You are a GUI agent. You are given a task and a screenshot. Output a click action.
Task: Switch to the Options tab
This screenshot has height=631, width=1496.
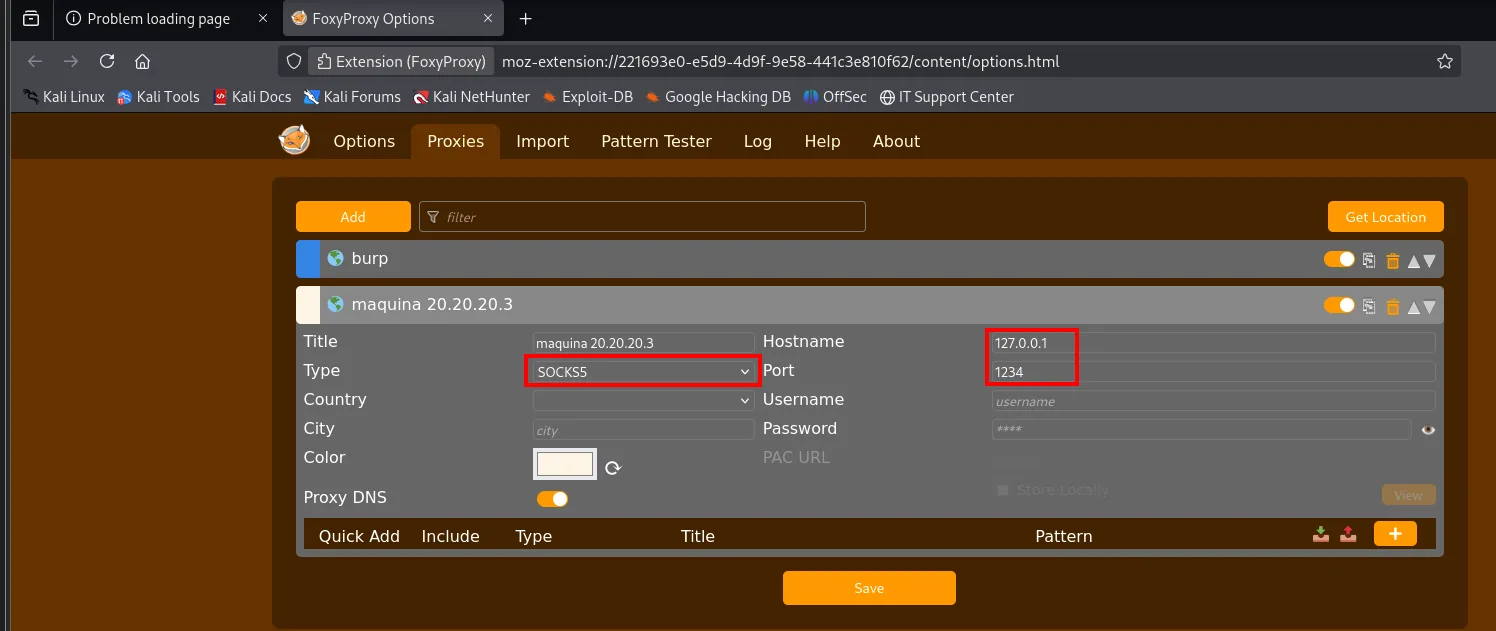364,141
